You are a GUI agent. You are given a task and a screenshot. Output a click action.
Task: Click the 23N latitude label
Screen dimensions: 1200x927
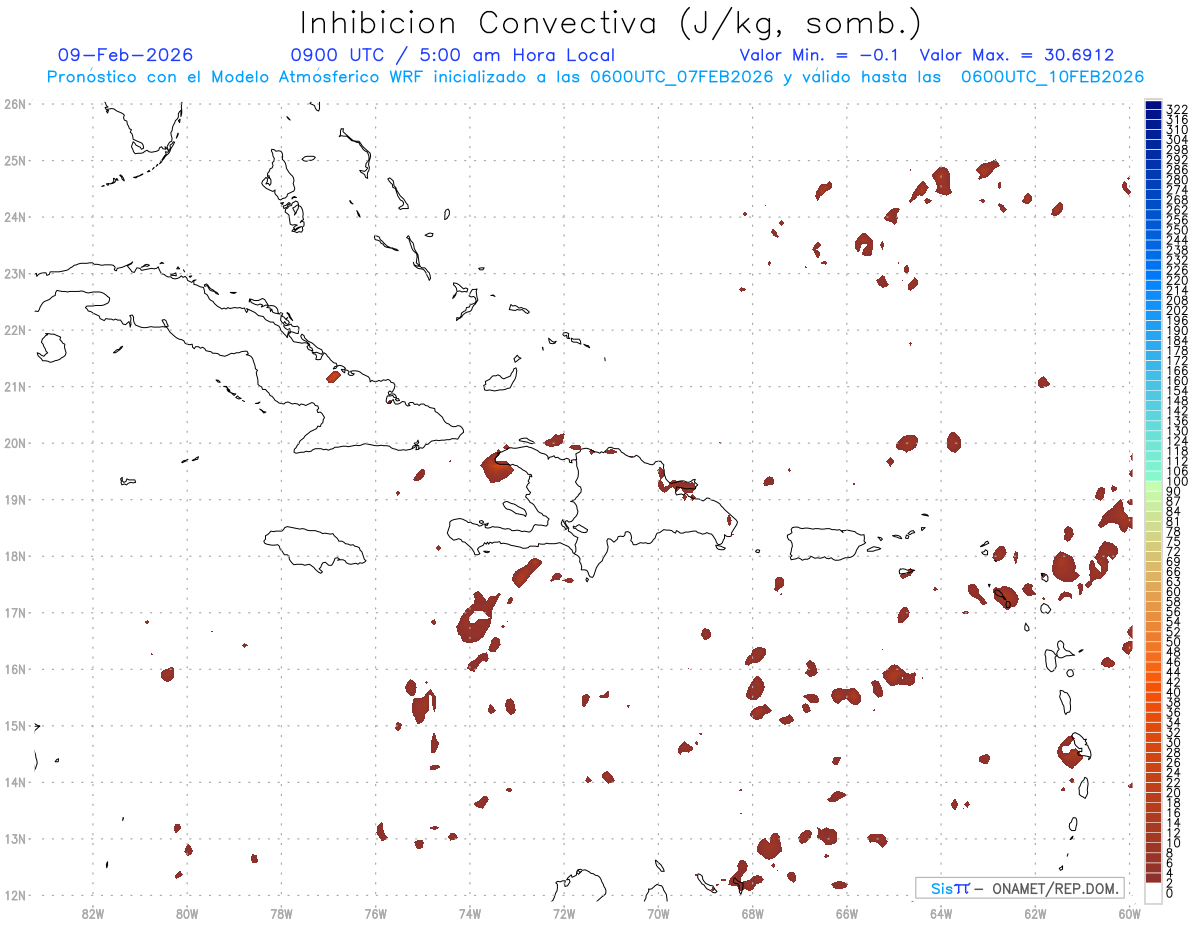click(14, 273)
